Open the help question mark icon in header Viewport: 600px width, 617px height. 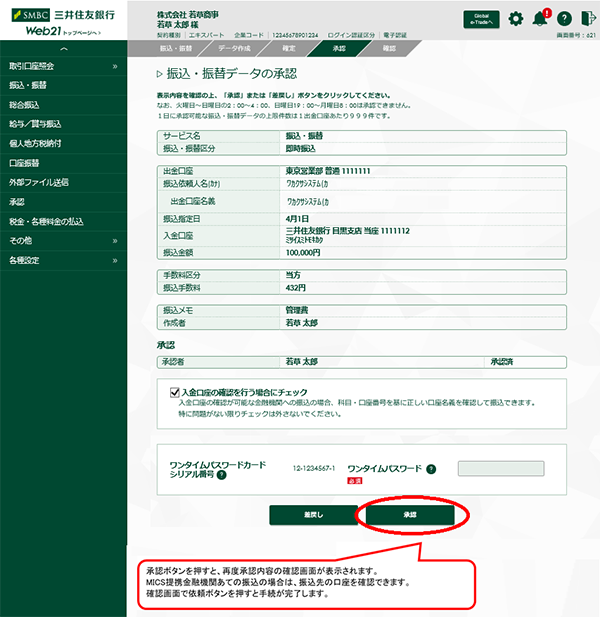tap(565, 19)
